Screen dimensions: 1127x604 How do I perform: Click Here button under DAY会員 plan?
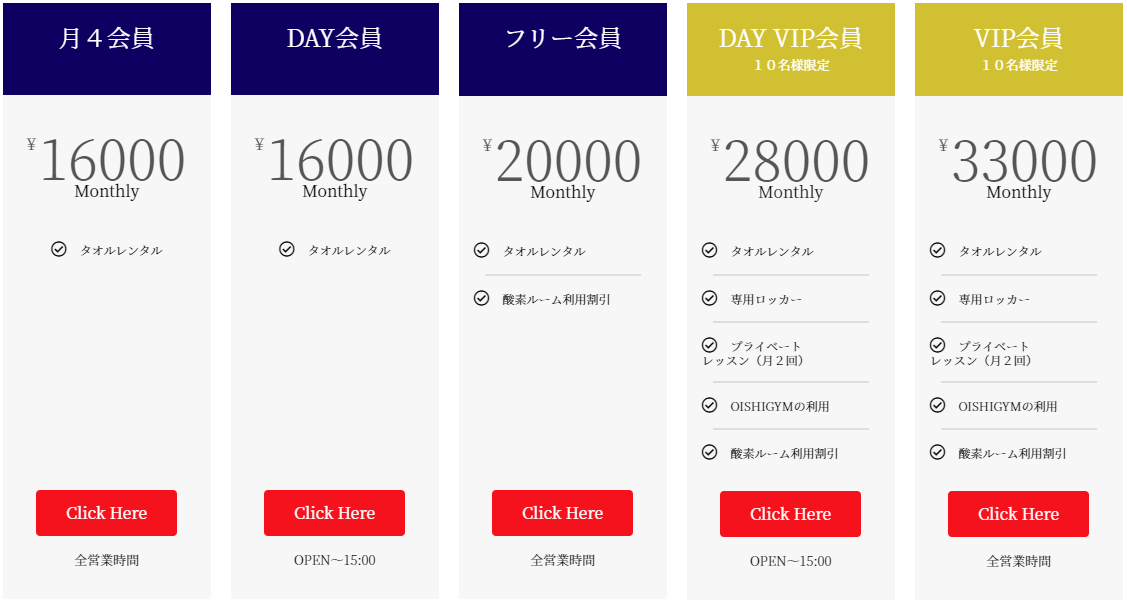pos(334,513)
